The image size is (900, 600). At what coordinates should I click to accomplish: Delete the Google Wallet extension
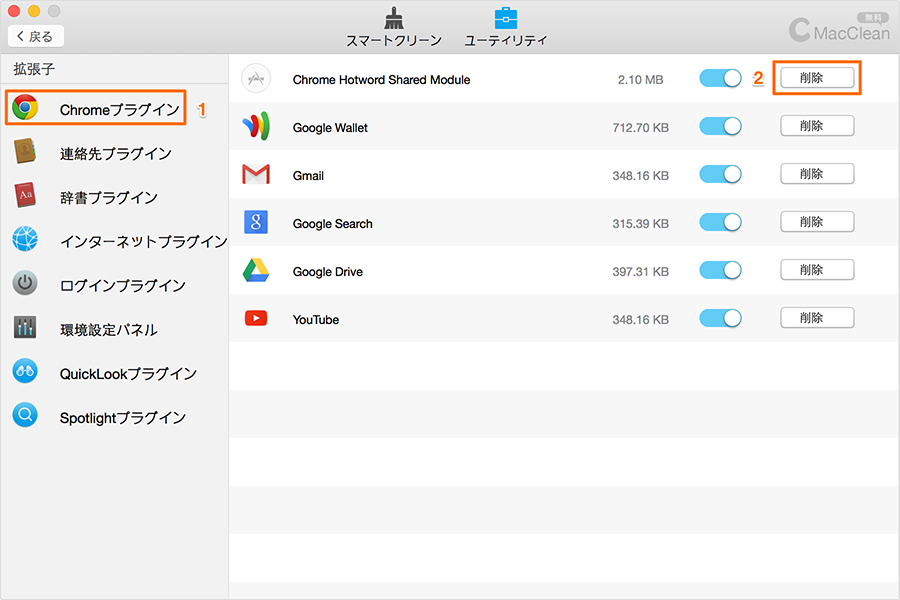817,126
